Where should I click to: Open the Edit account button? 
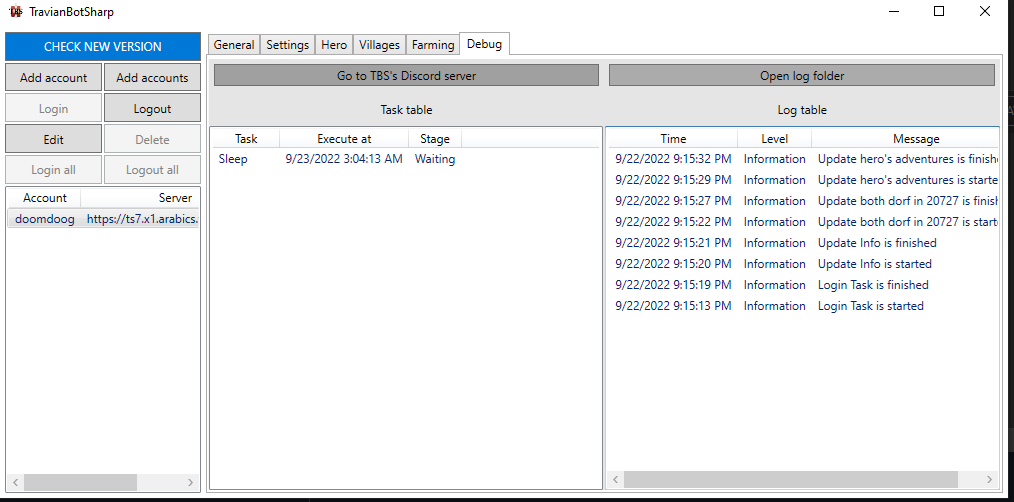point(54,140)
